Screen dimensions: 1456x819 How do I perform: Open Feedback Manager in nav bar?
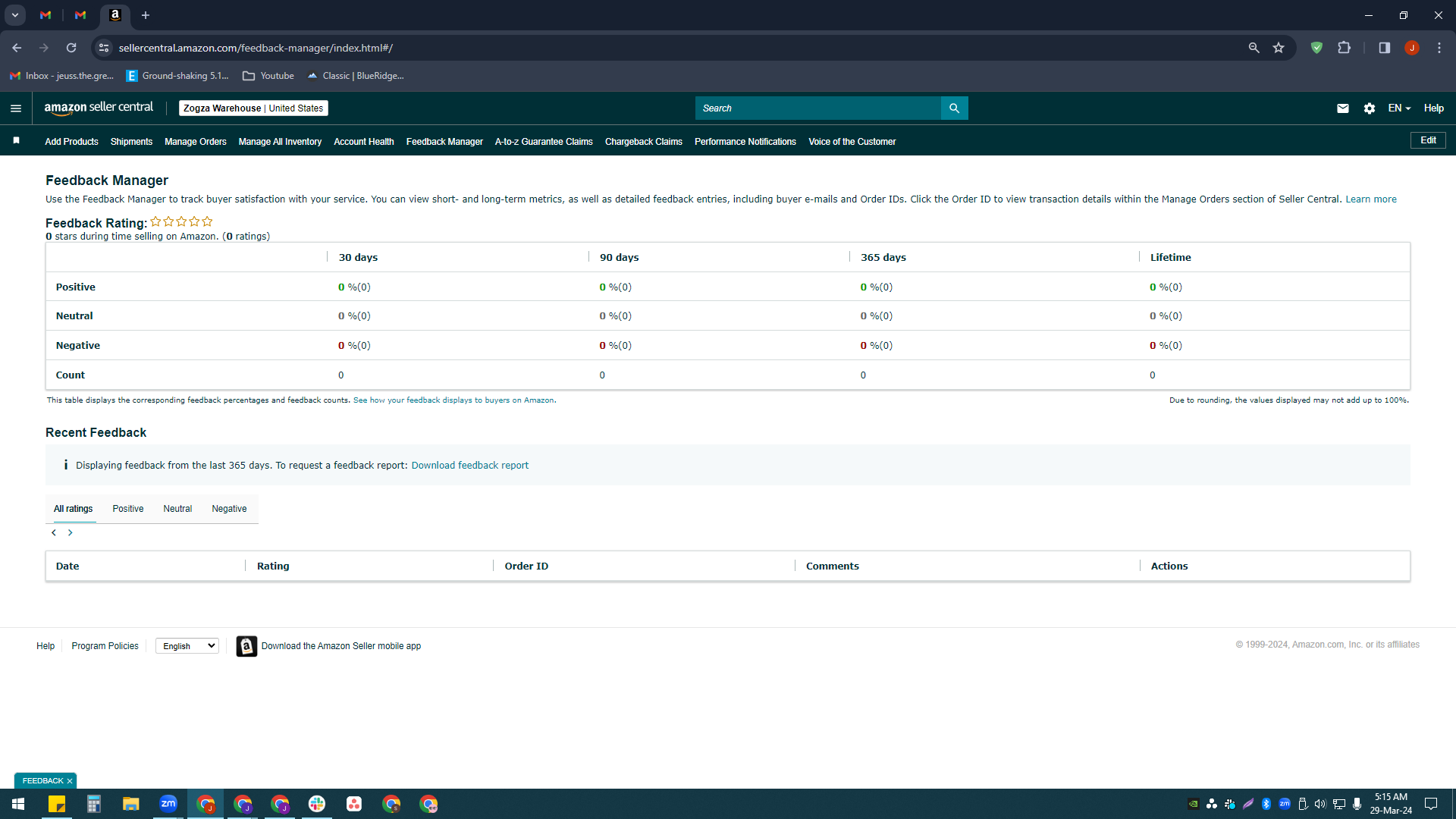point(444,142)
